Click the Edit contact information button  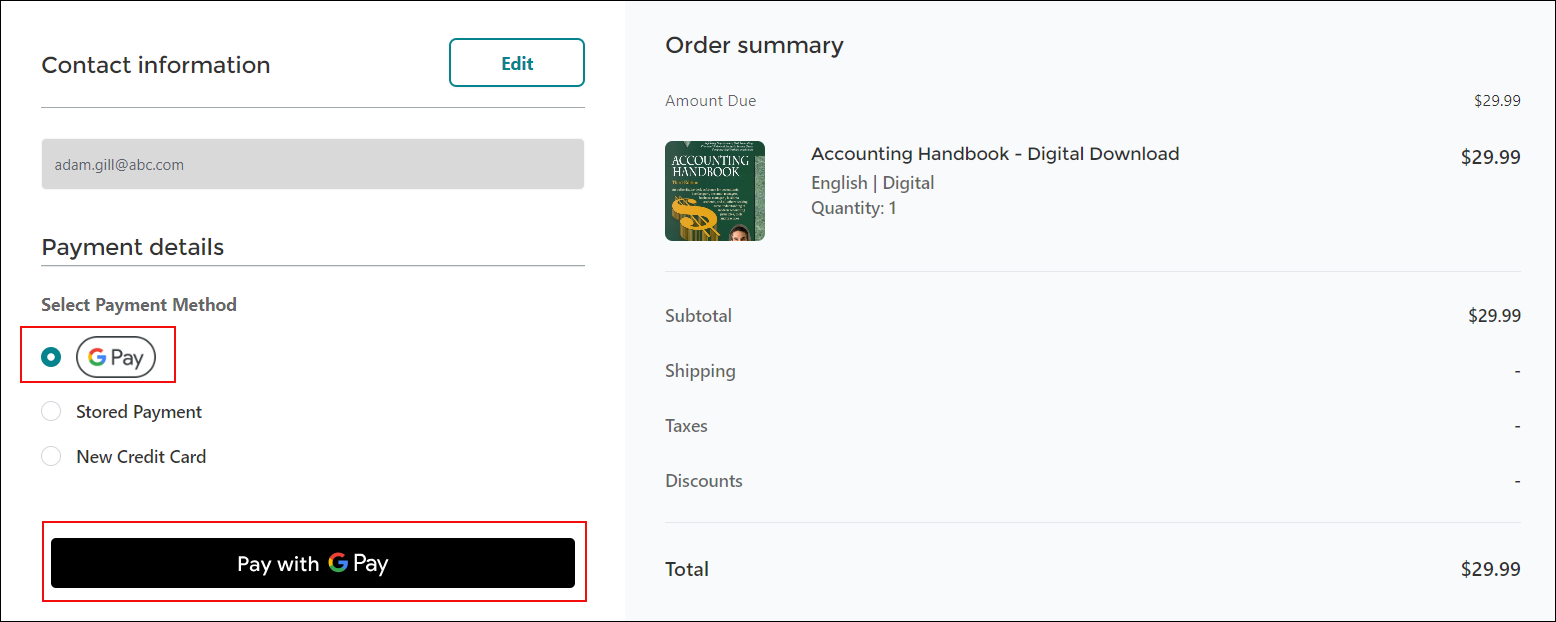click(x=516, y=63)
